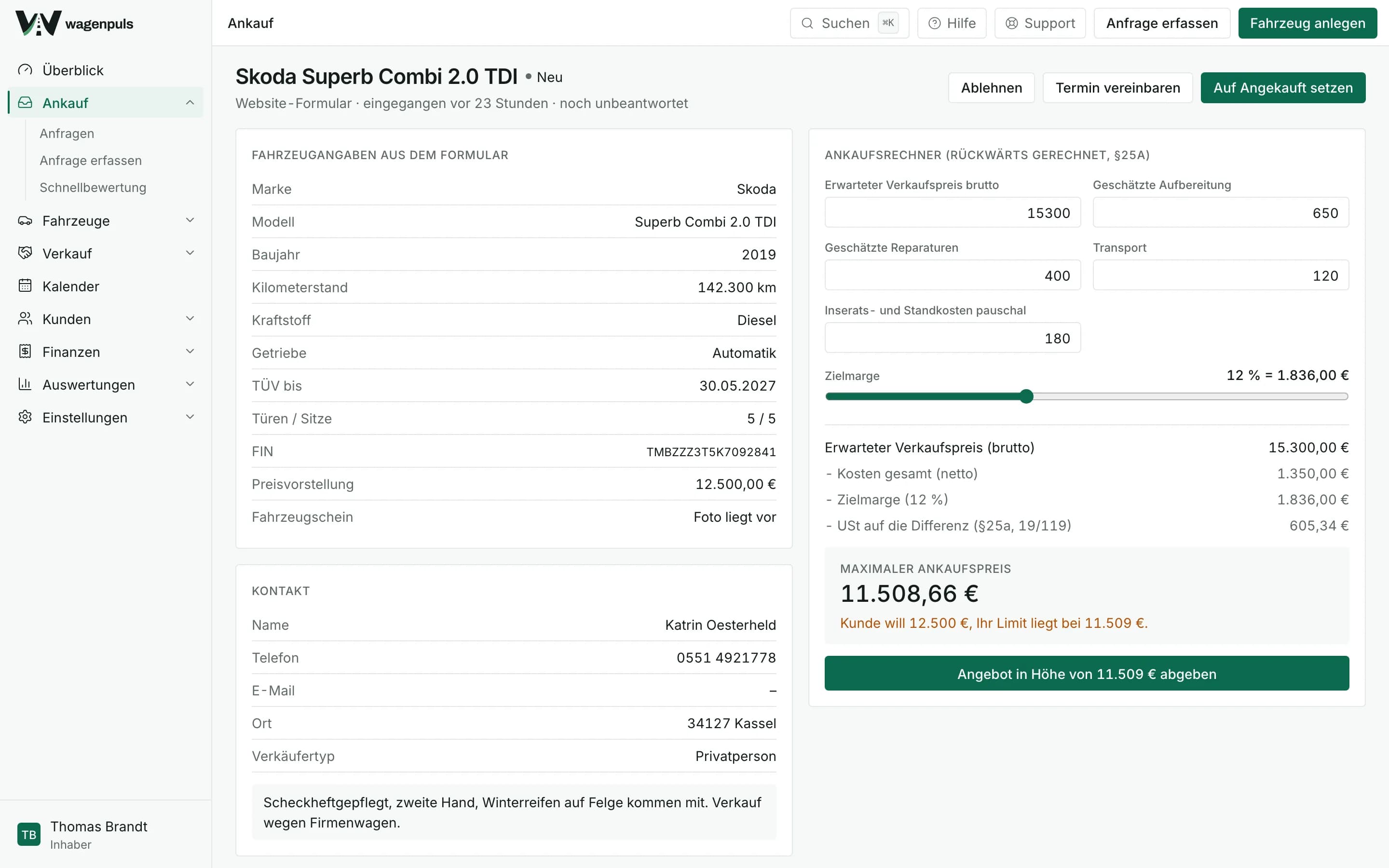Focus the Geschätzte Aufbereitung field
Screen dimensions: 1389x868
point(1221,212)
